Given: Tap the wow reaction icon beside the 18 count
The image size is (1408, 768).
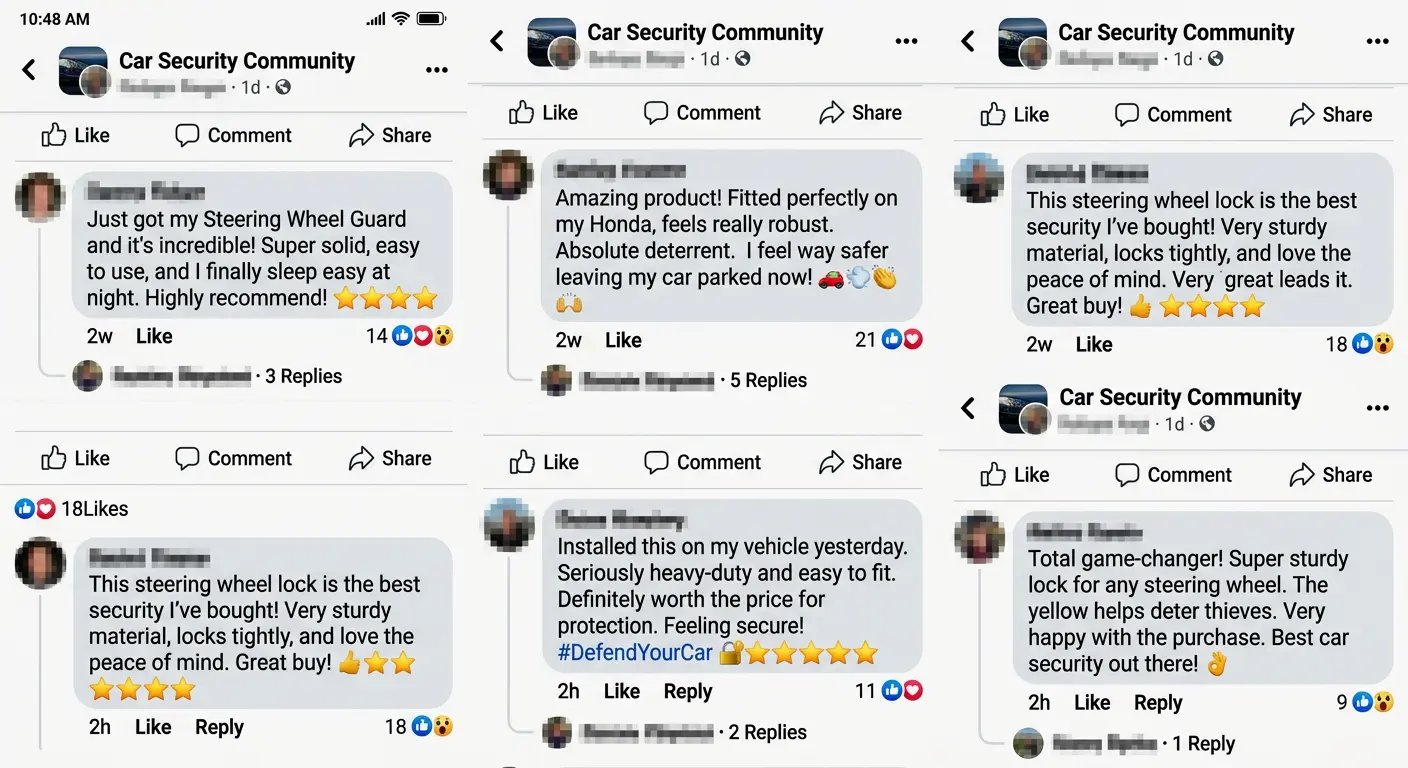Looking at the screenshot, I should [1384, 344].
